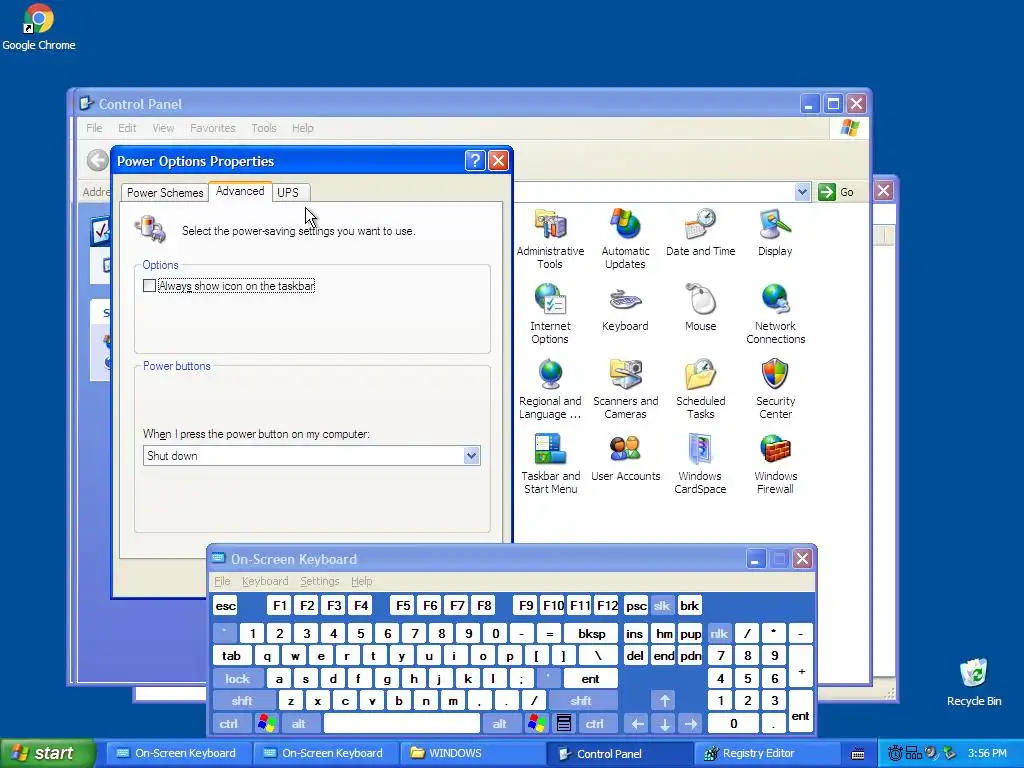Click the F5 key on On-Screen Keyboard
The height and width of the screenshot is (768, 1024).
(403, 606)
